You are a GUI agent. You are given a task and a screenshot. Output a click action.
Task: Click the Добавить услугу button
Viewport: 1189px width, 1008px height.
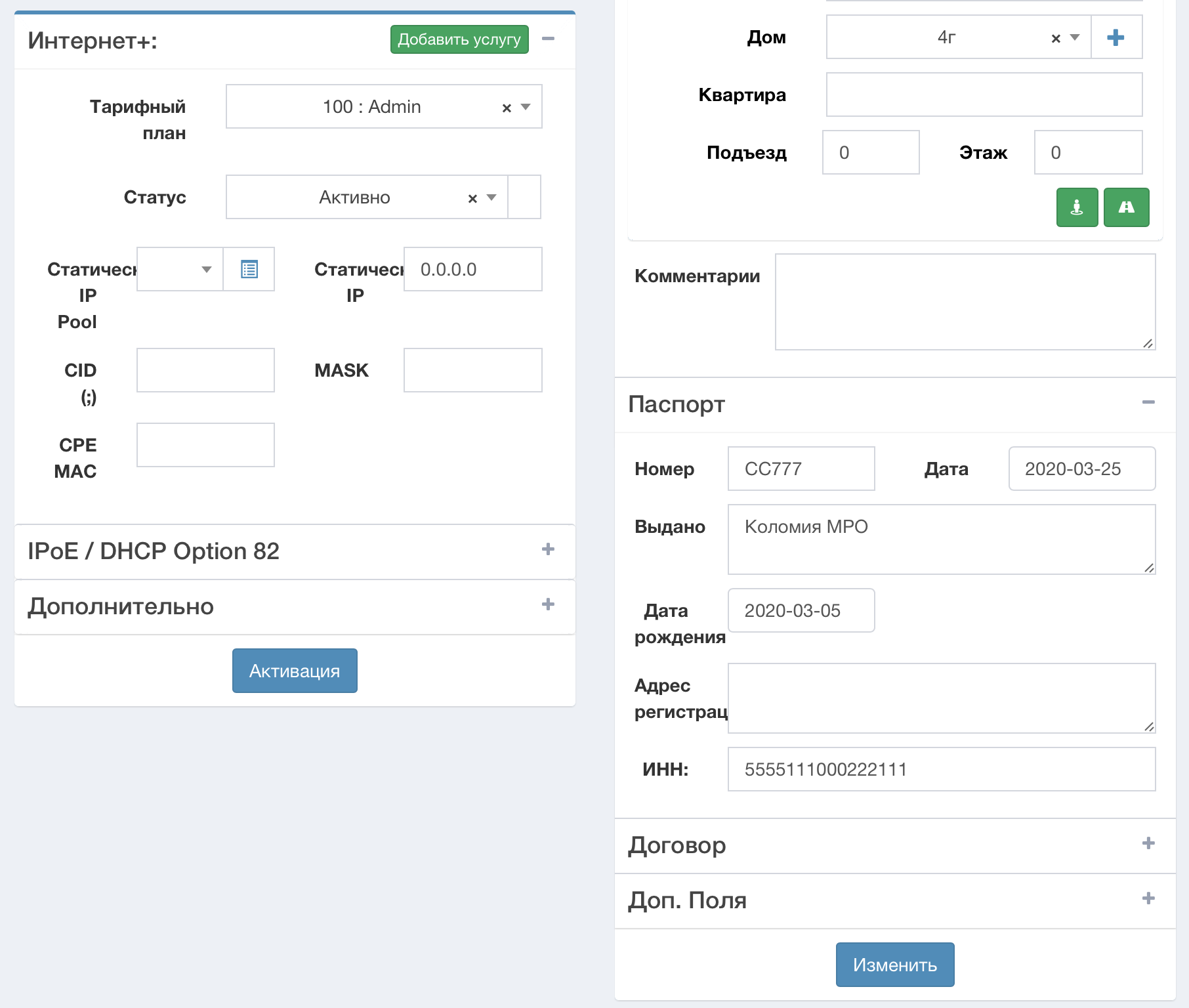[459, 39]
